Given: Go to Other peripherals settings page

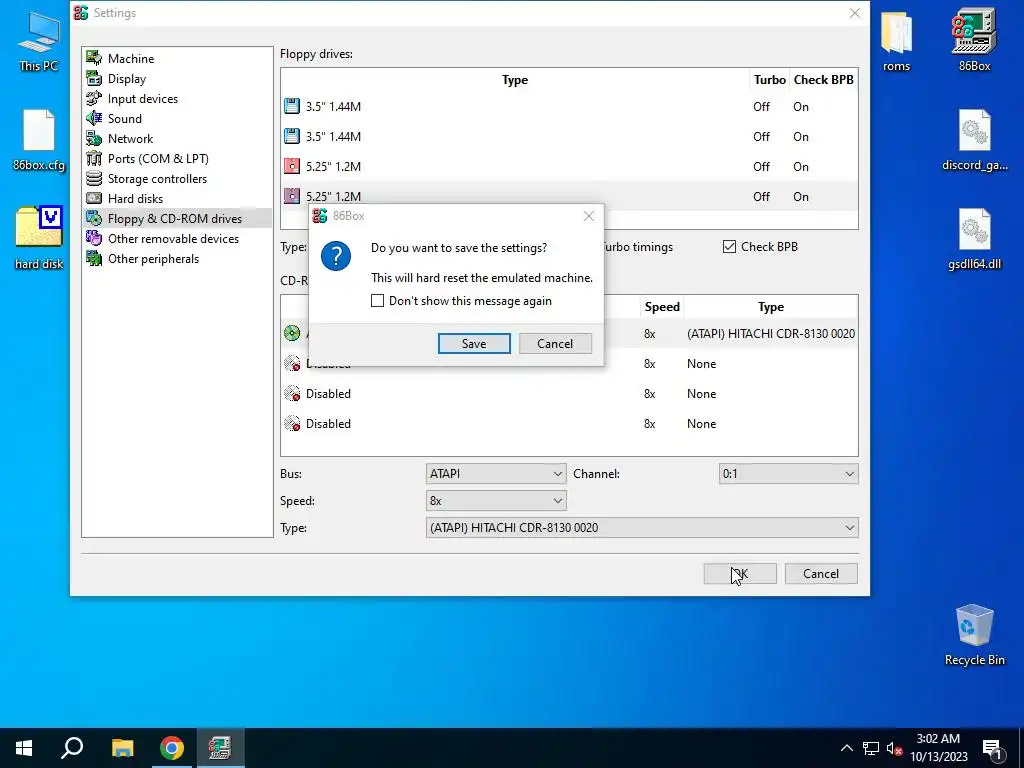Looking at the screenshot, I should point(153,259).
